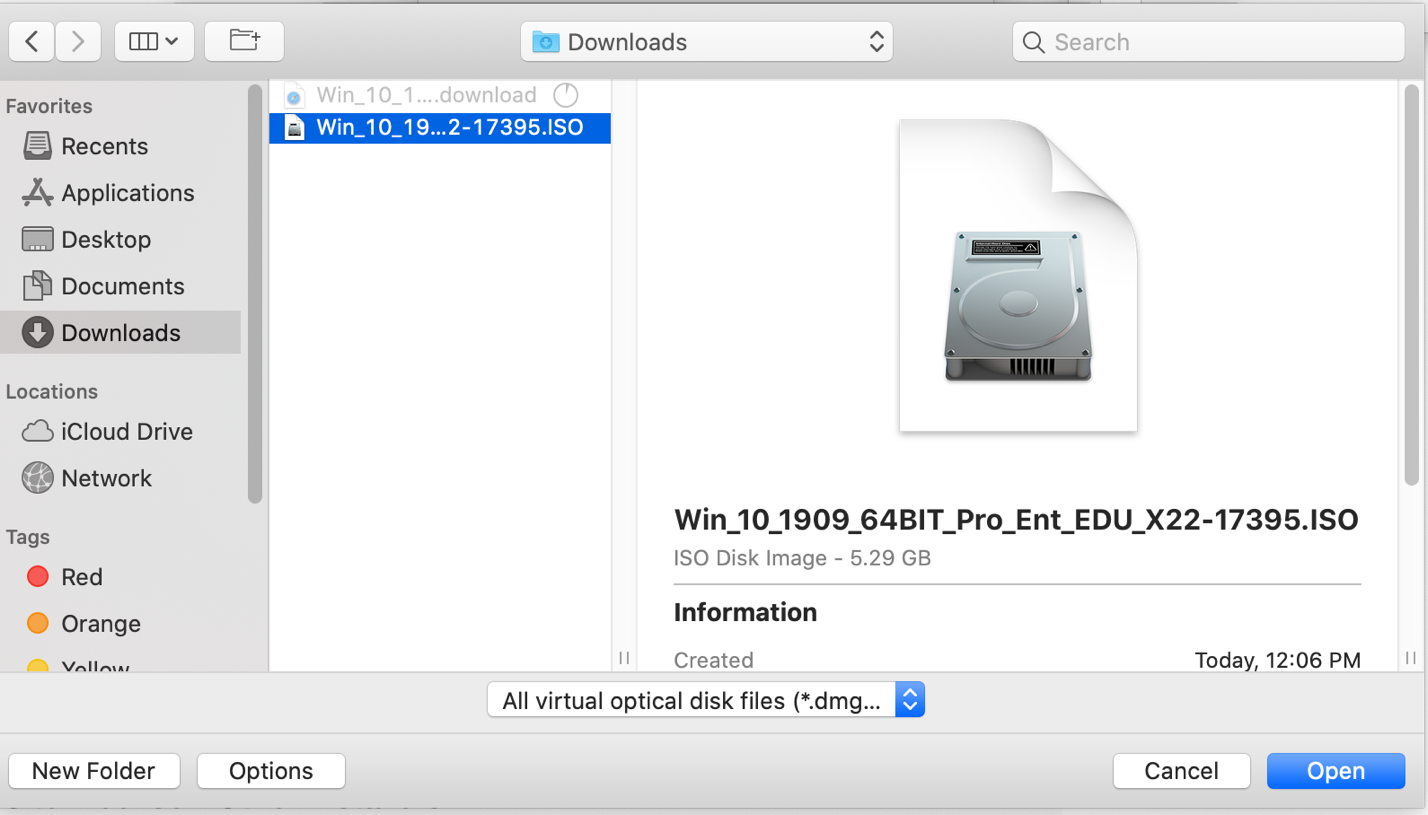The width and height of the screenshot is (1428, 815).
Task: Select the Win_10_1....download partial file
Action: click(440, 95)
